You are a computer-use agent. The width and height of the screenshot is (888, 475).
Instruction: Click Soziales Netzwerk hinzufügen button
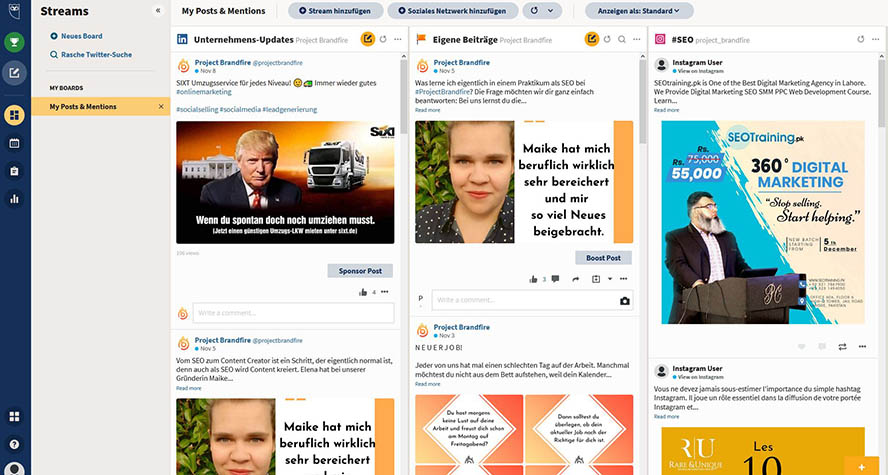pyautogui.click(x=453, y=11)
